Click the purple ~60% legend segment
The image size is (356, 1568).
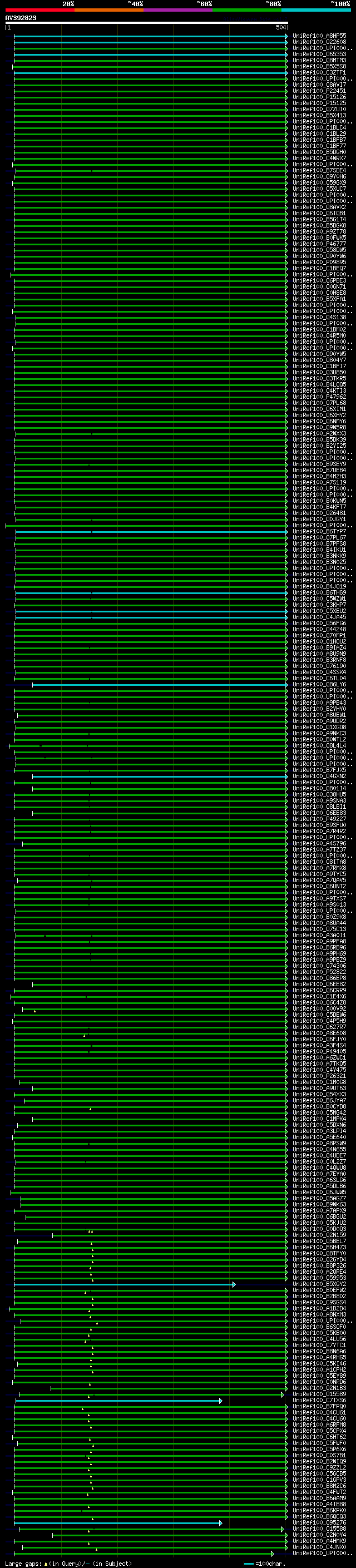(177, 10)
